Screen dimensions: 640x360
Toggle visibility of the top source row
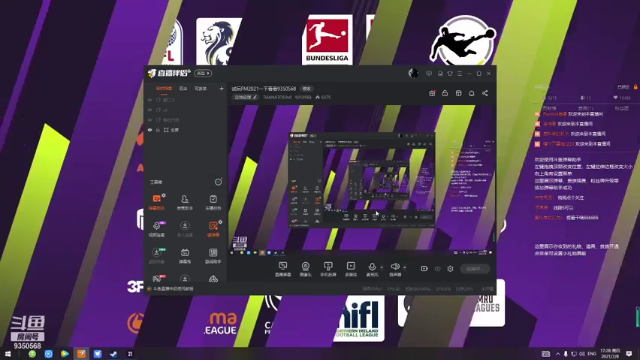150,100
